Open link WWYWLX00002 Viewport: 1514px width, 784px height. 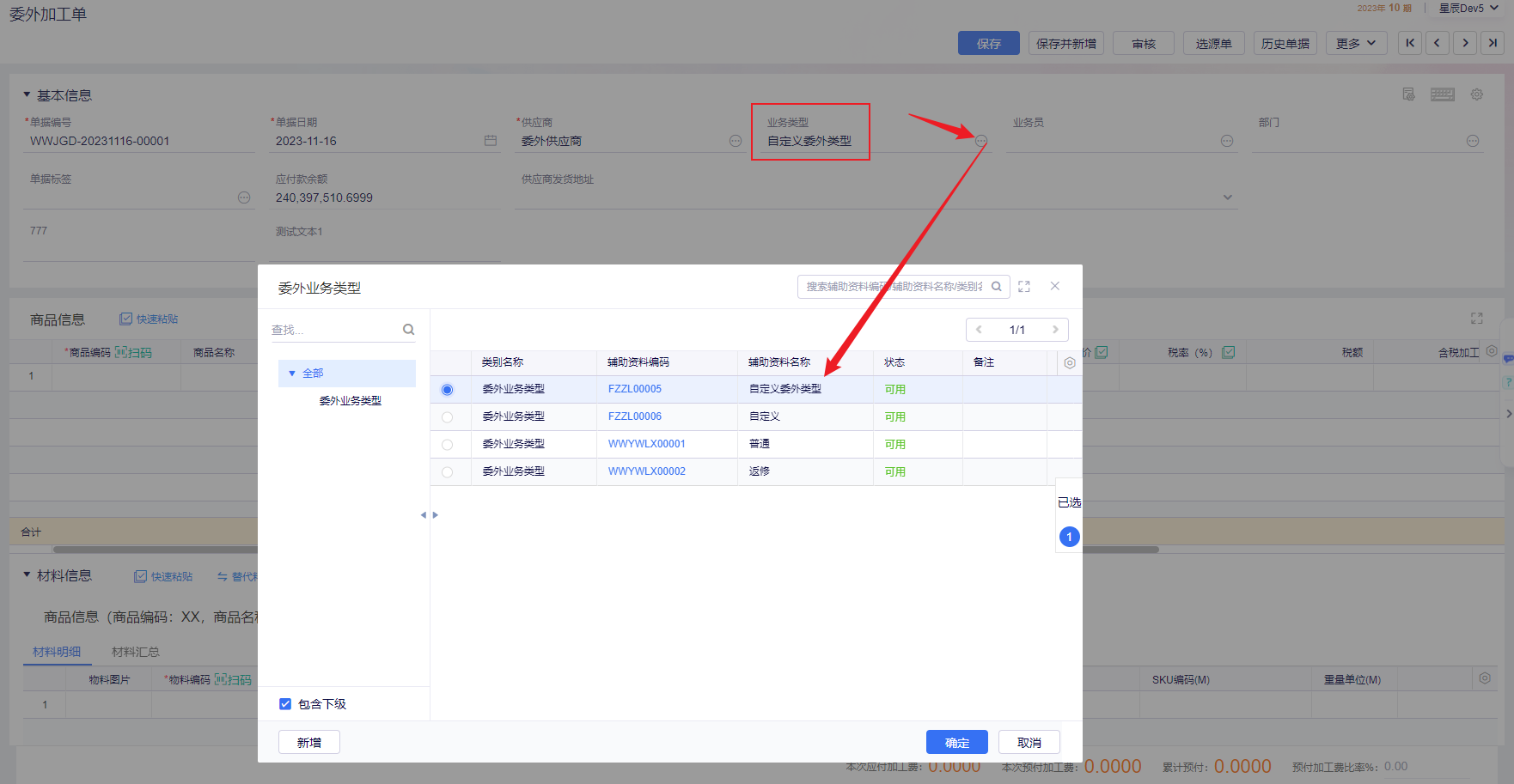pos(647,471)
